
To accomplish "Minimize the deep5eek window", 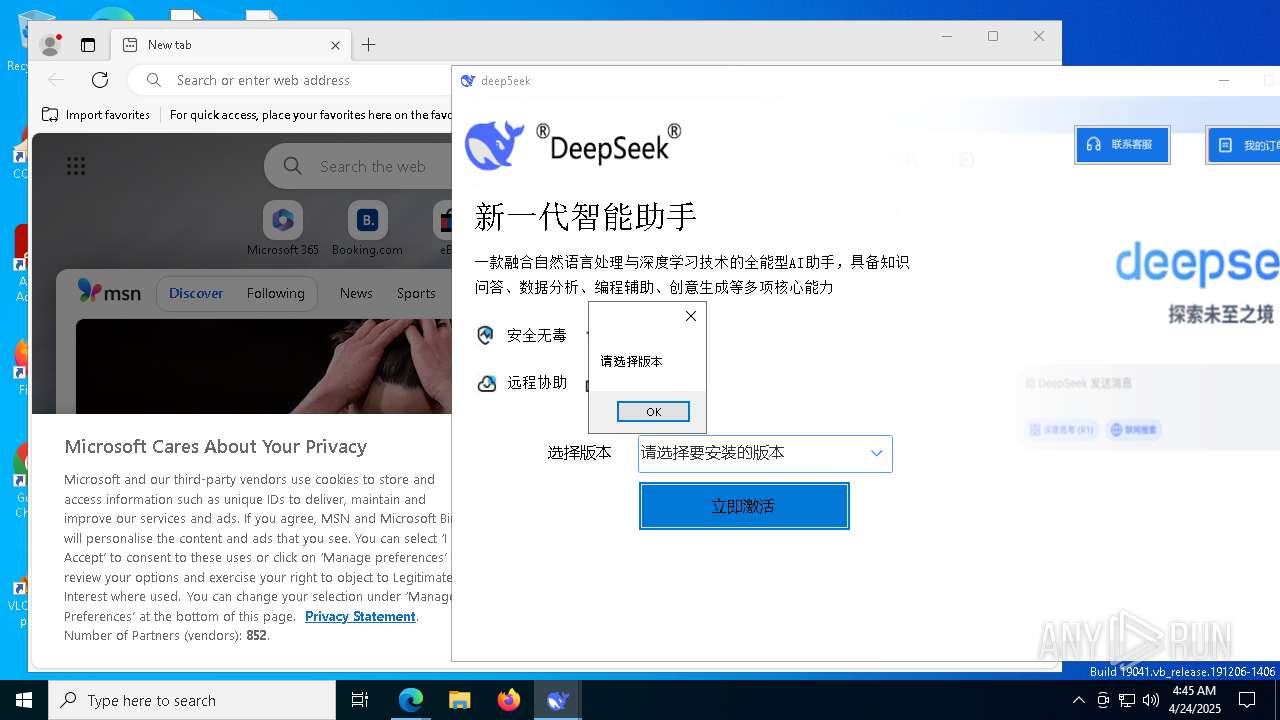I will pos(1223,80).
